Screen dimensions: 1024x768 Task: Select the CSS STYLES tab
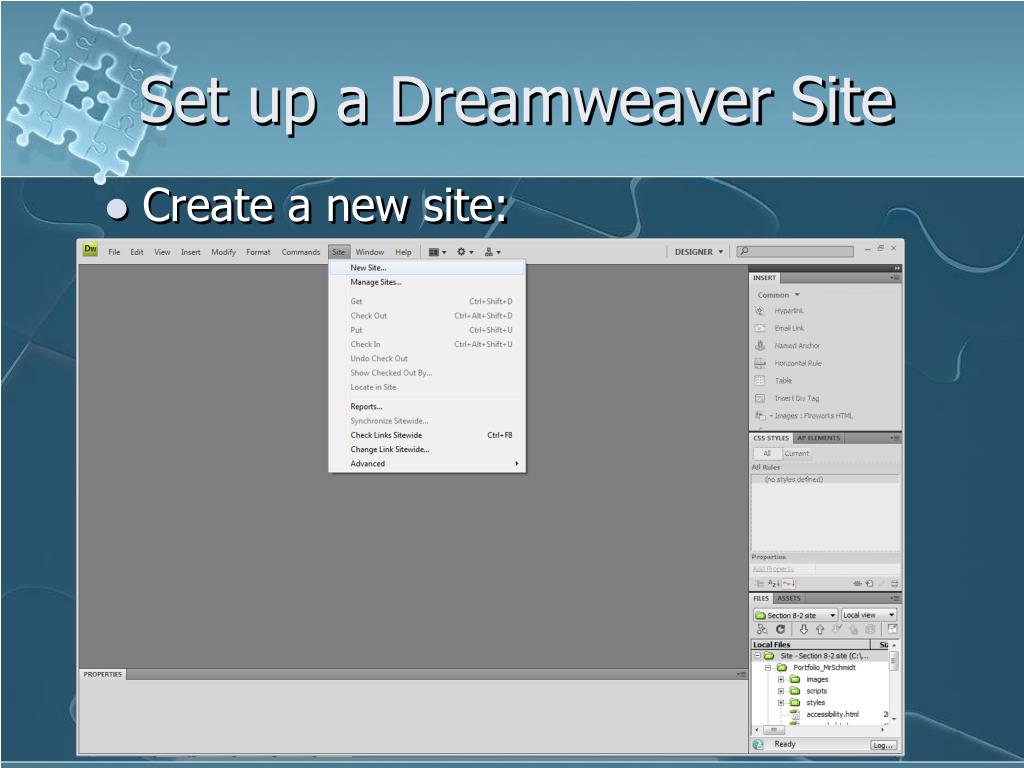point(771,438)
